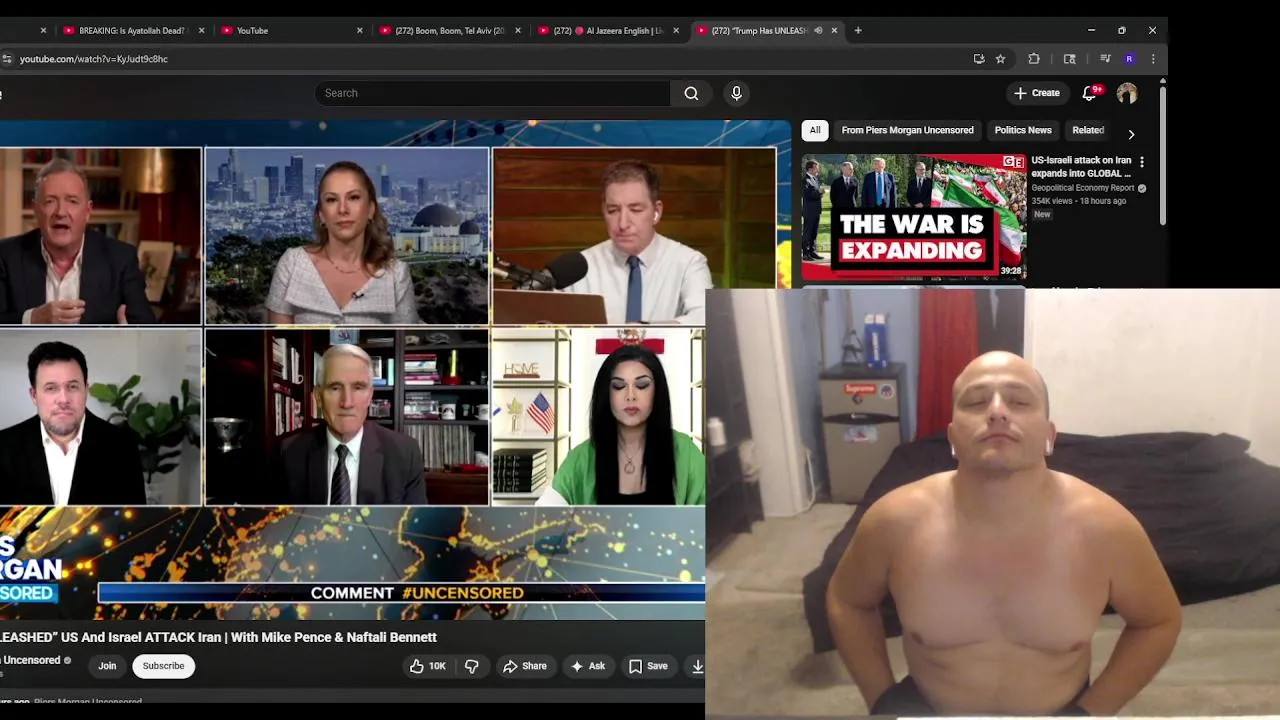
Task: Click the YouTube page scrollbar
Action: coord(1162,158)
